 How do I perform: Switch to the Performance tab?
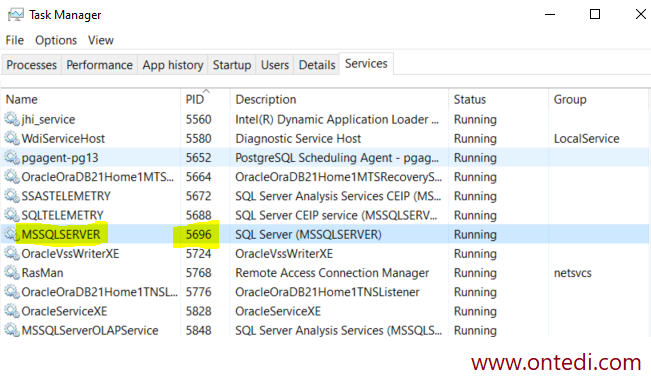click(x=99, y=65)
